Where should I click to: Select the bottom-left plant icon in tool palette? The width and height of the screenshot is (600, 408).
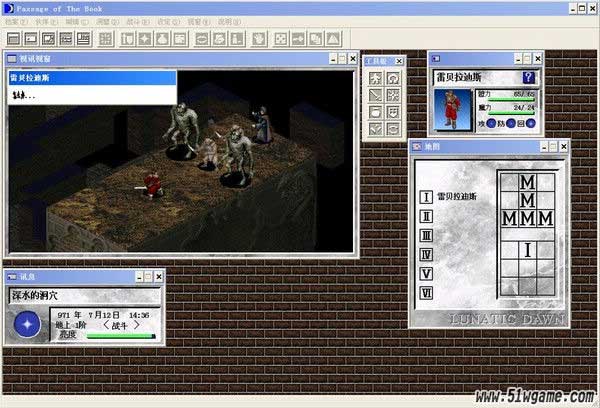pos(375,129)
